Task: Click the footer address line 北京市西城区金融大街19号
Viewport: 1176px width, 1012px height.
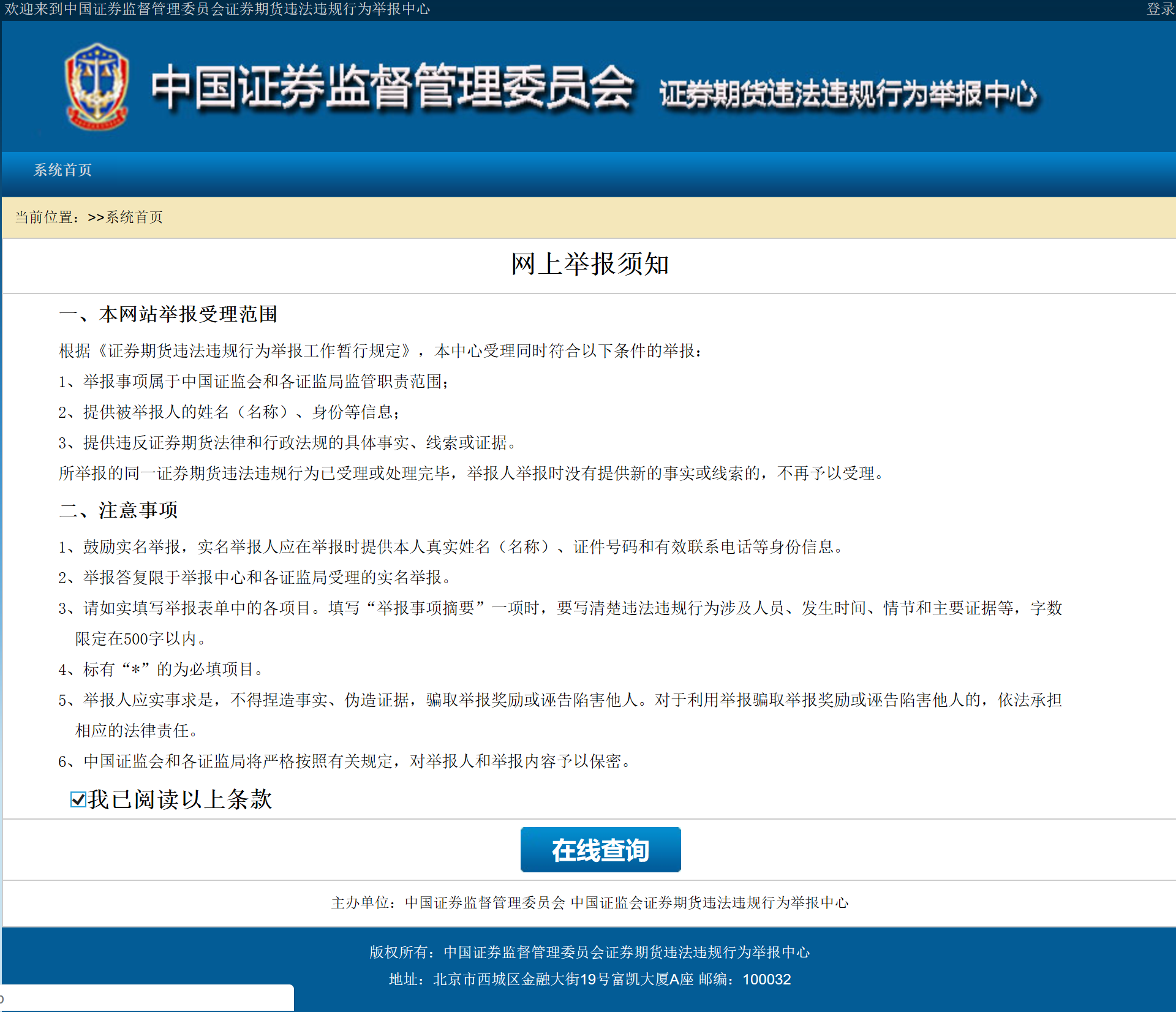Action: point(590,980)
